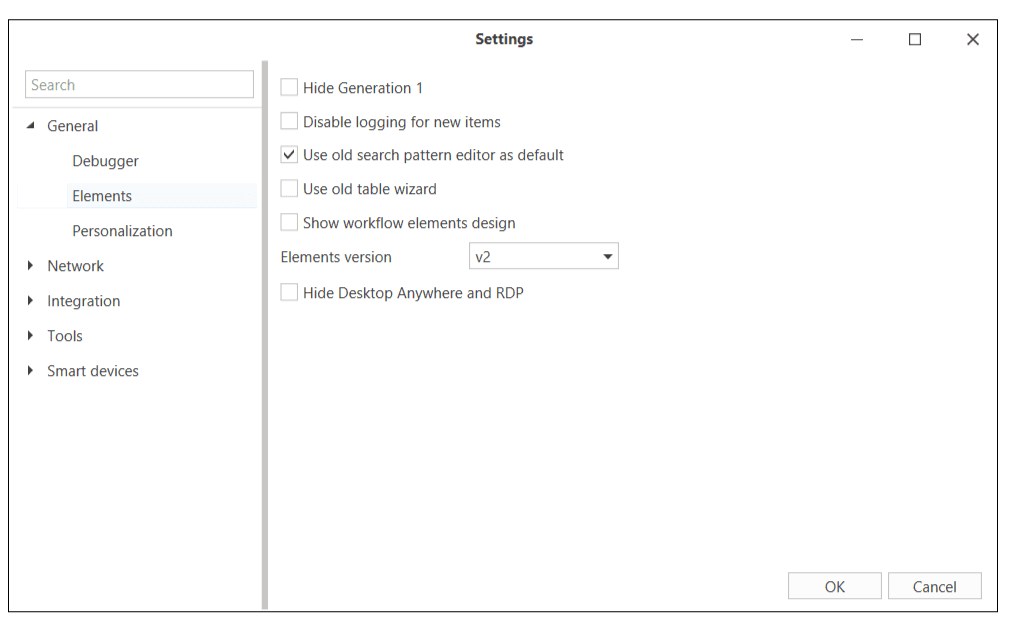Check Disable logging for new items
The width and height of the screenshot is (1009, 622).
coord(289,122)
